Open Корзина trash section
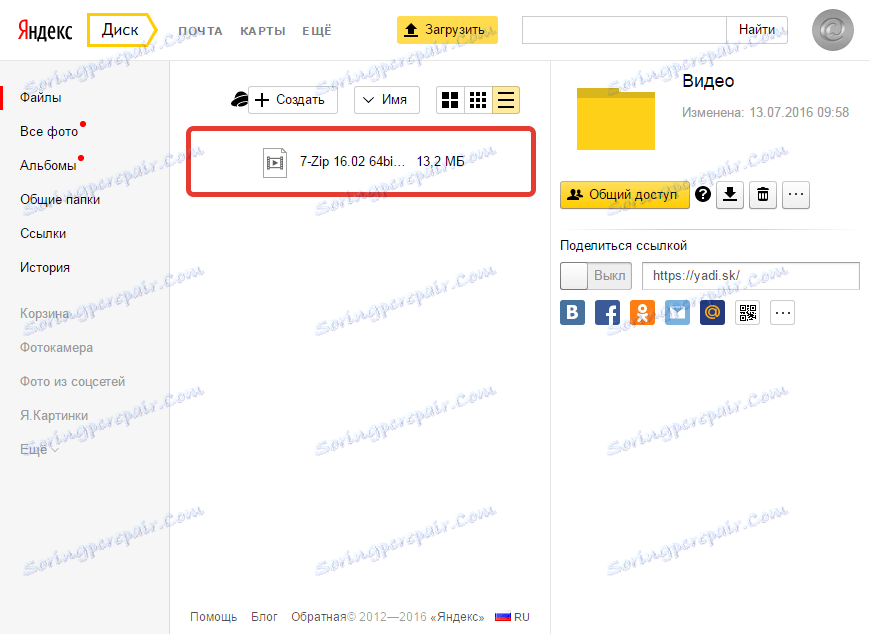Screen dimensions: 870x634 tap(44, 313)
